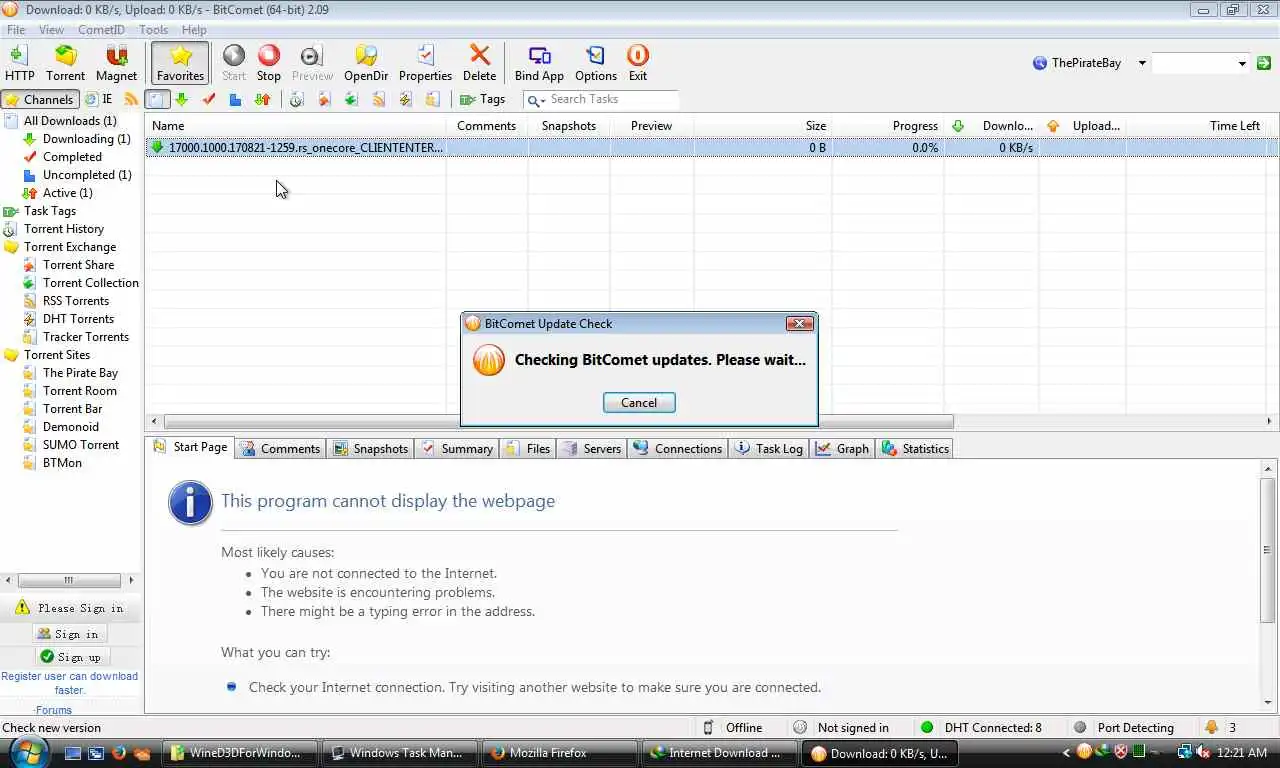Open the Options settings icon
The height and width of the screenshot is (768, 1280).
pos(596,62)
